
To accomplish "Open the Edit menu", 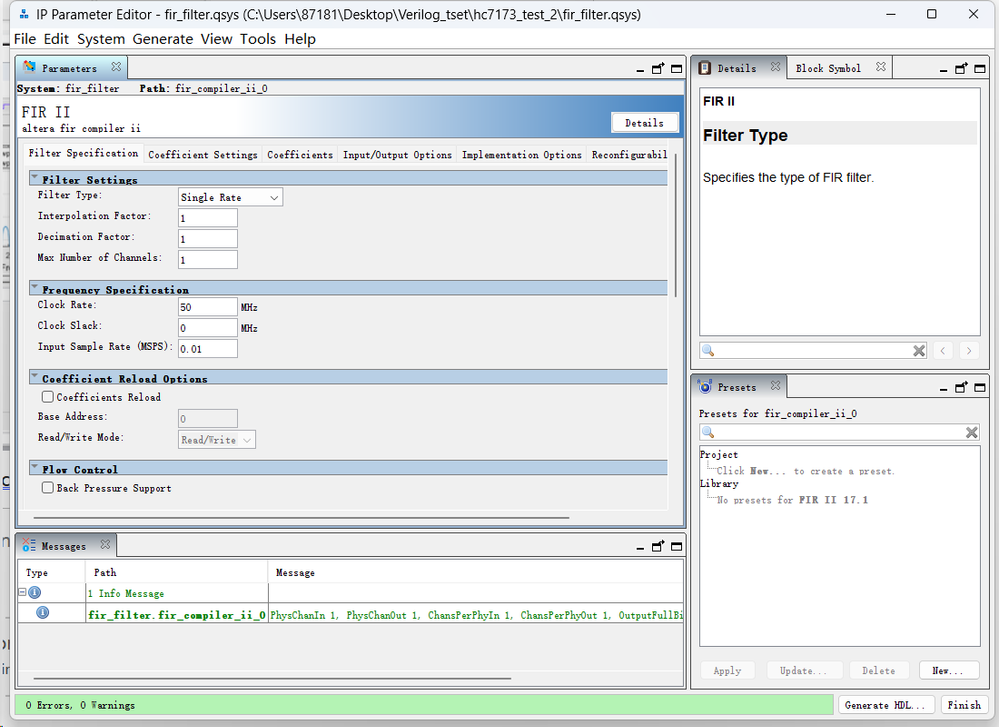I will [x=56, y=39].
